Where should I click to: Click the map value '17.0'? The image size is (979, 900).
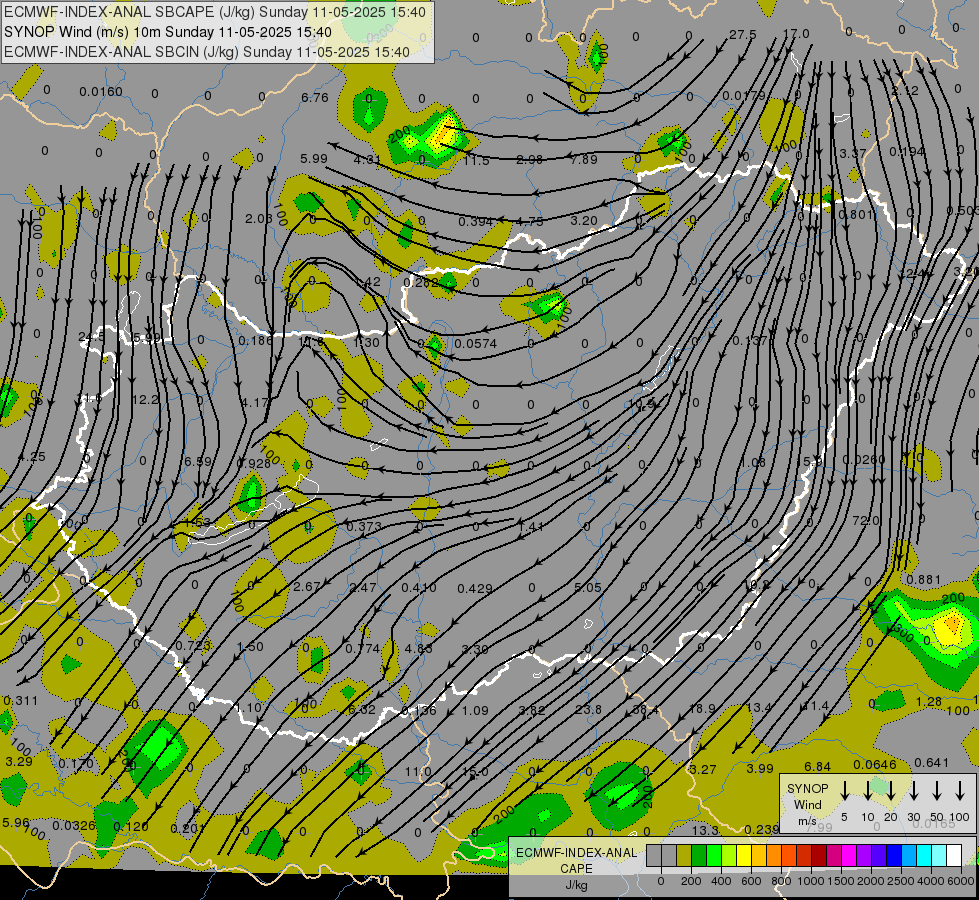(796, 34)
